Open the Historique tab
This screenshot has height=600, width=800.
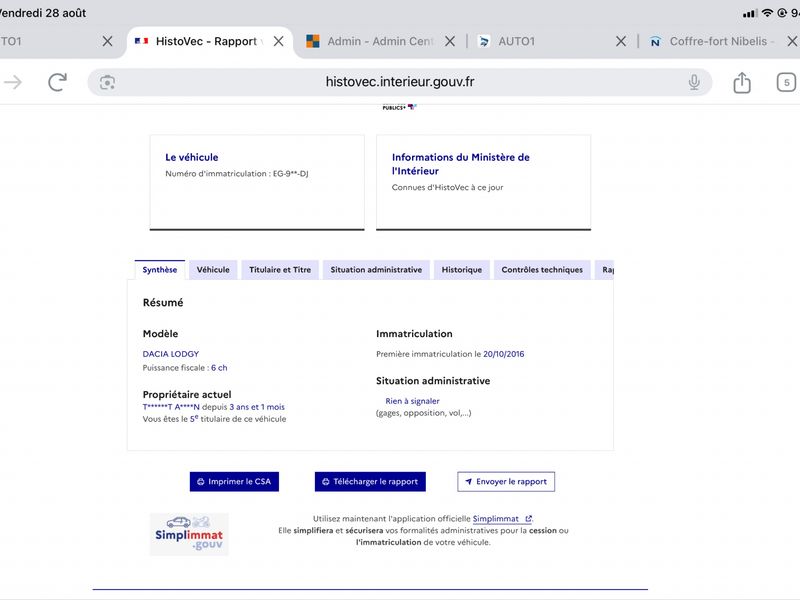coord(462,270)
